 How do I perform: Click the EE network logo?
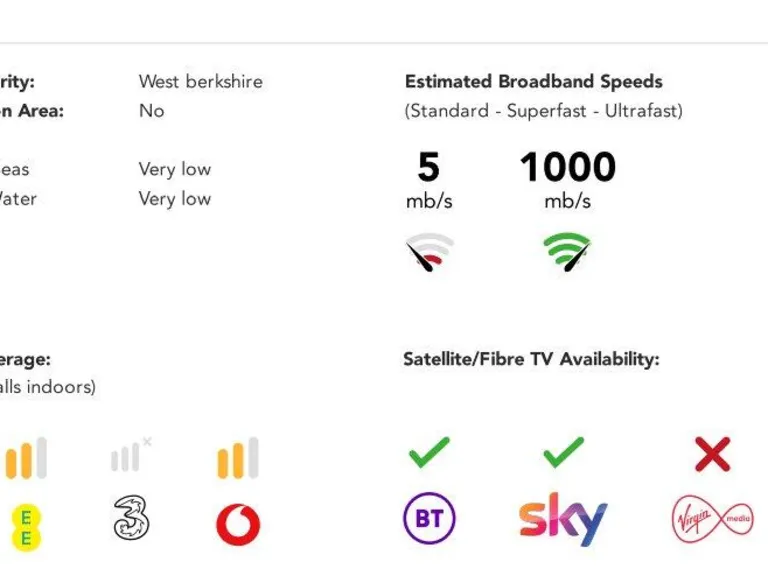26,527
